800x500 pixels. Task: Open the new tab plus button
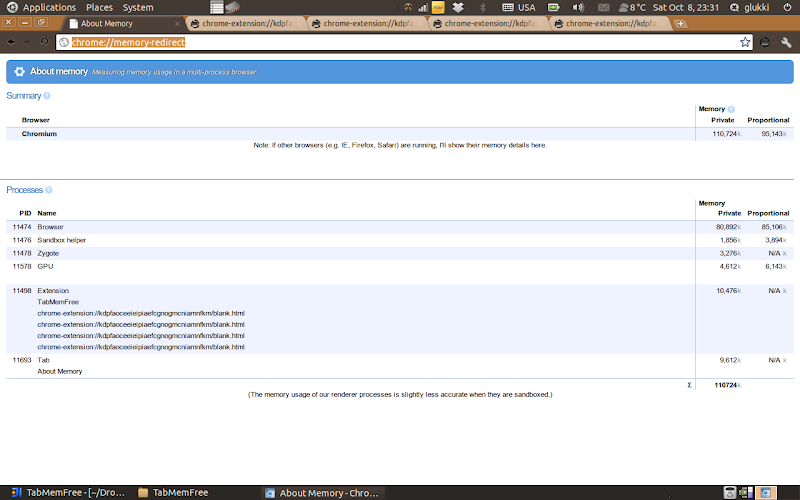680,23
